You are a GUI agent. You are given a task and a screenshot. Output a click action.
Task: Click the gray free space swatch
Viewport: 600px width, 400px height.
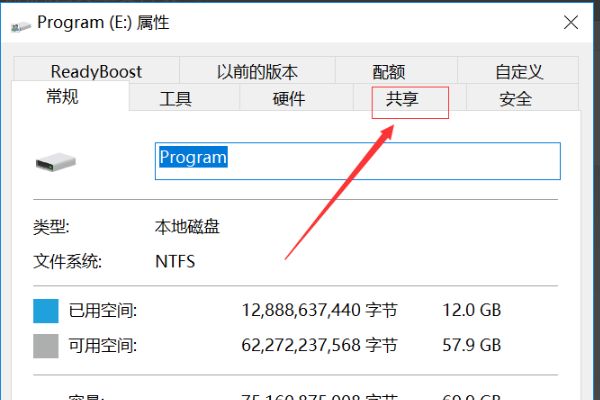point(46,346)
